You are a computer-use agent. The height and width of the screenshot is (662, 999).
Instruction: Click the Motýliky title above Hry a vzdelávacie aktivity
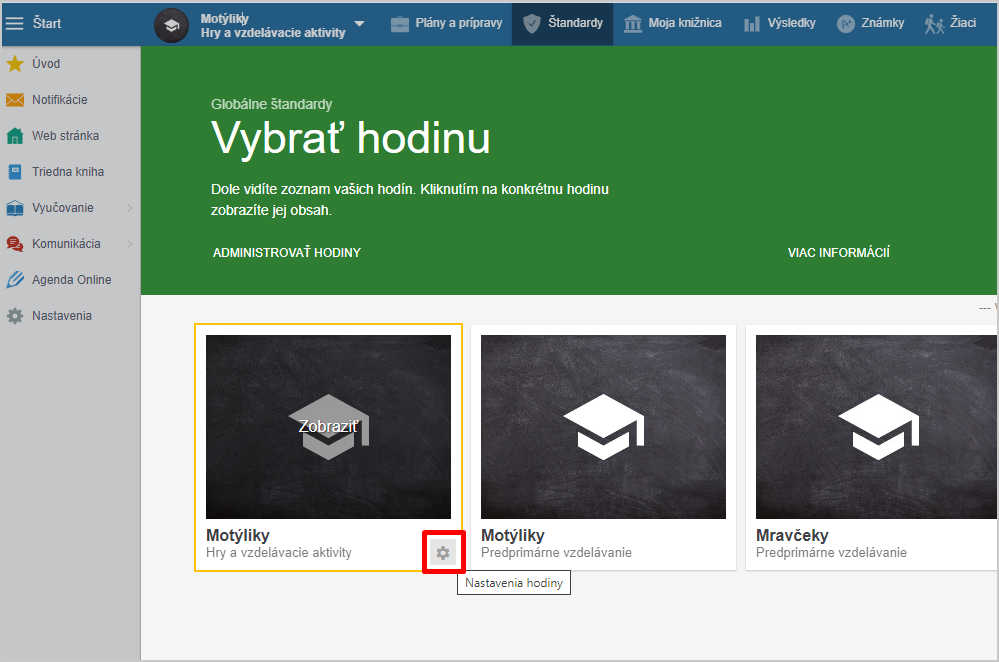point(238,535)
